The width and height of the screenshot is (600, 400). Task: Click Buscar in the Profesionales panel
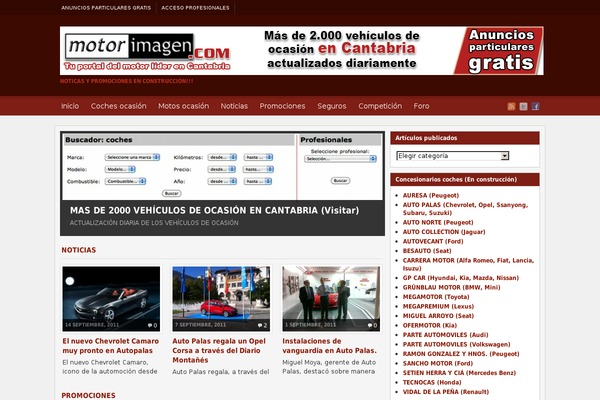click(x=340, y=181)
